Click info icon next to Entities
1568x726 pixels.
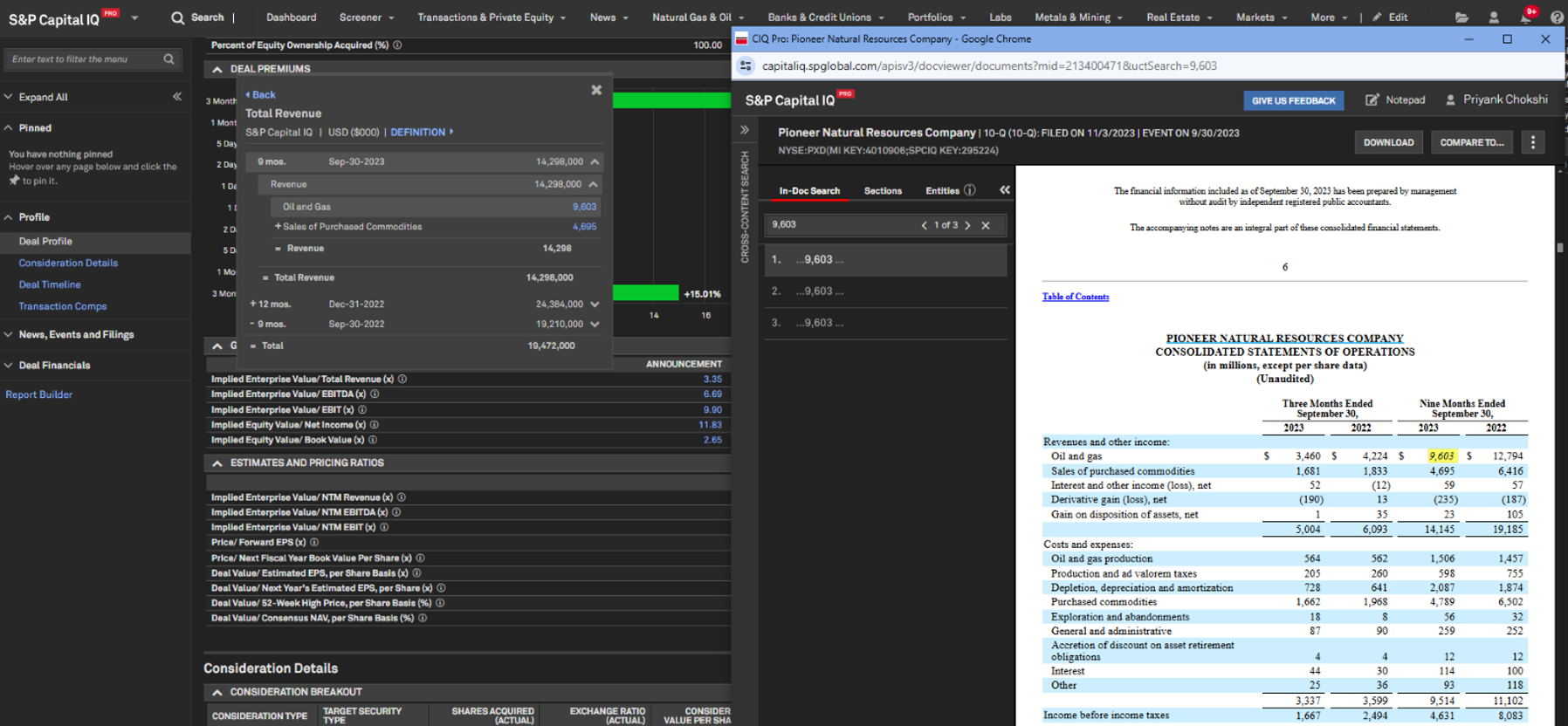(x=969, y=190)
